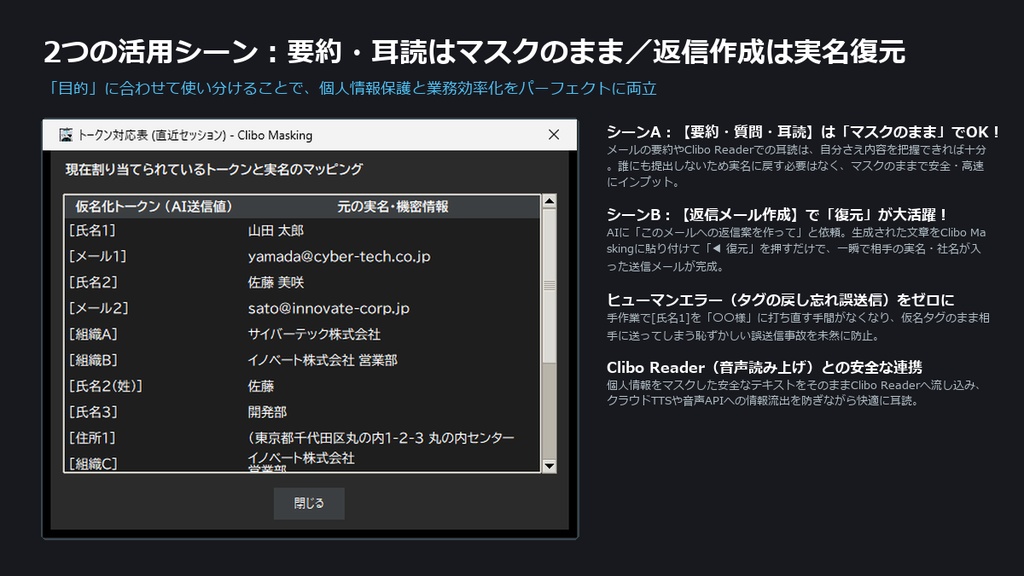Viewport: 1024px width, 576px height.
Task: Select the 開発部 cell
Action: pos(267,412)
